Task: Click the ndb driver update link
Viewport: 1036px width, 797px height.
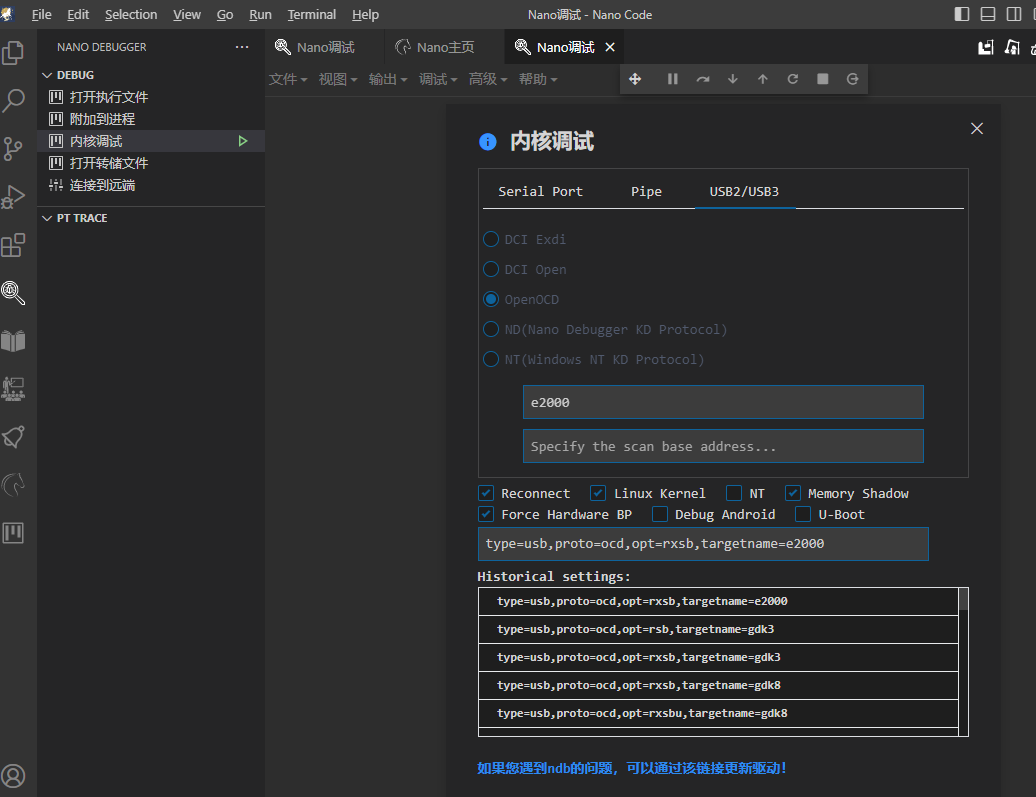Action: click(x=632, y=768)
